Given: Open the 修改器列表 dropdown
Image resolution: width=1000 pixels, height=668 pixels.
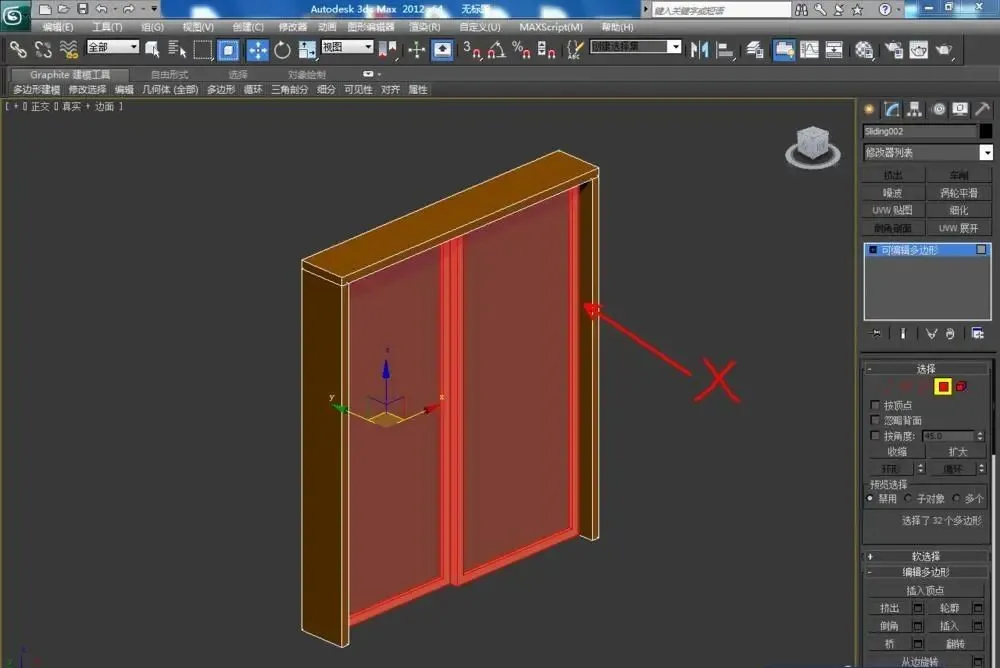Looking at the screenshot, I should (x=927, y=152).
